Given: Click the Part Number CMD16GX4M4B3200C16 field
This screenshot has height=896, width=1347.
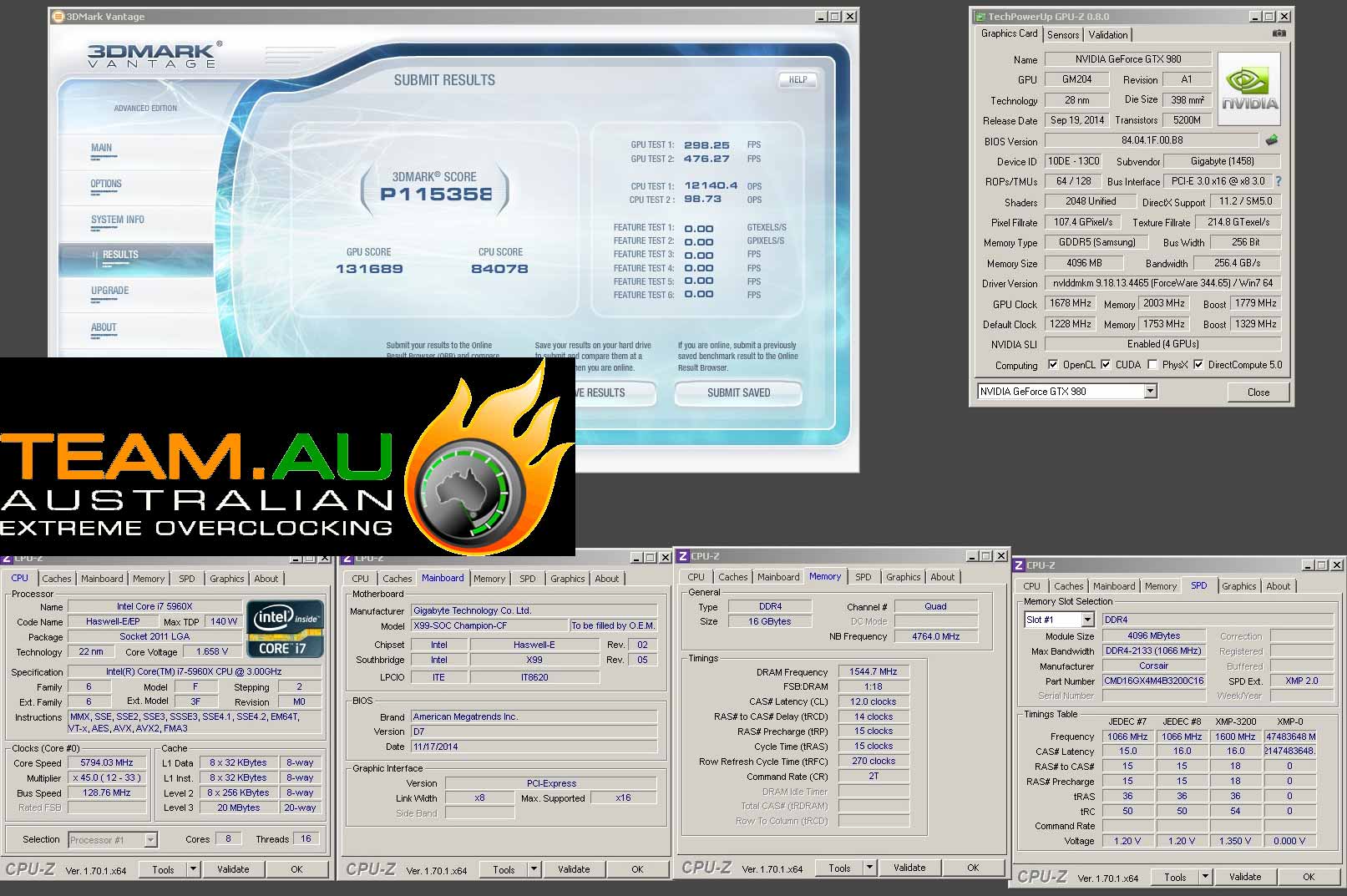Looking at the screenshot, I should click(1153, 681).
